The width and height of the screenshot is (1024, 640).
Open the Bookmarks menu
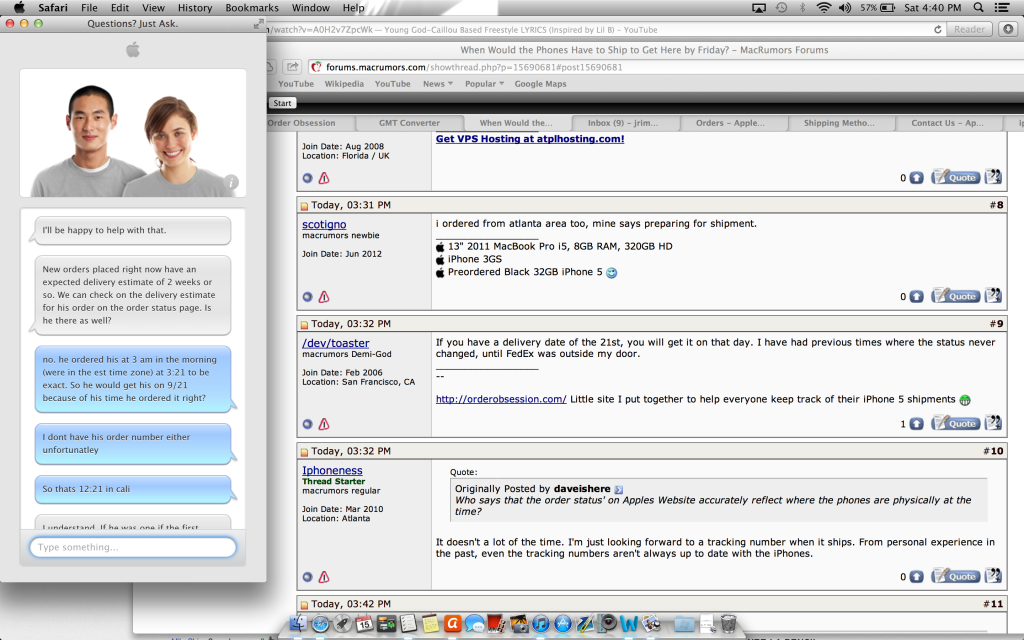pos(252,8)
